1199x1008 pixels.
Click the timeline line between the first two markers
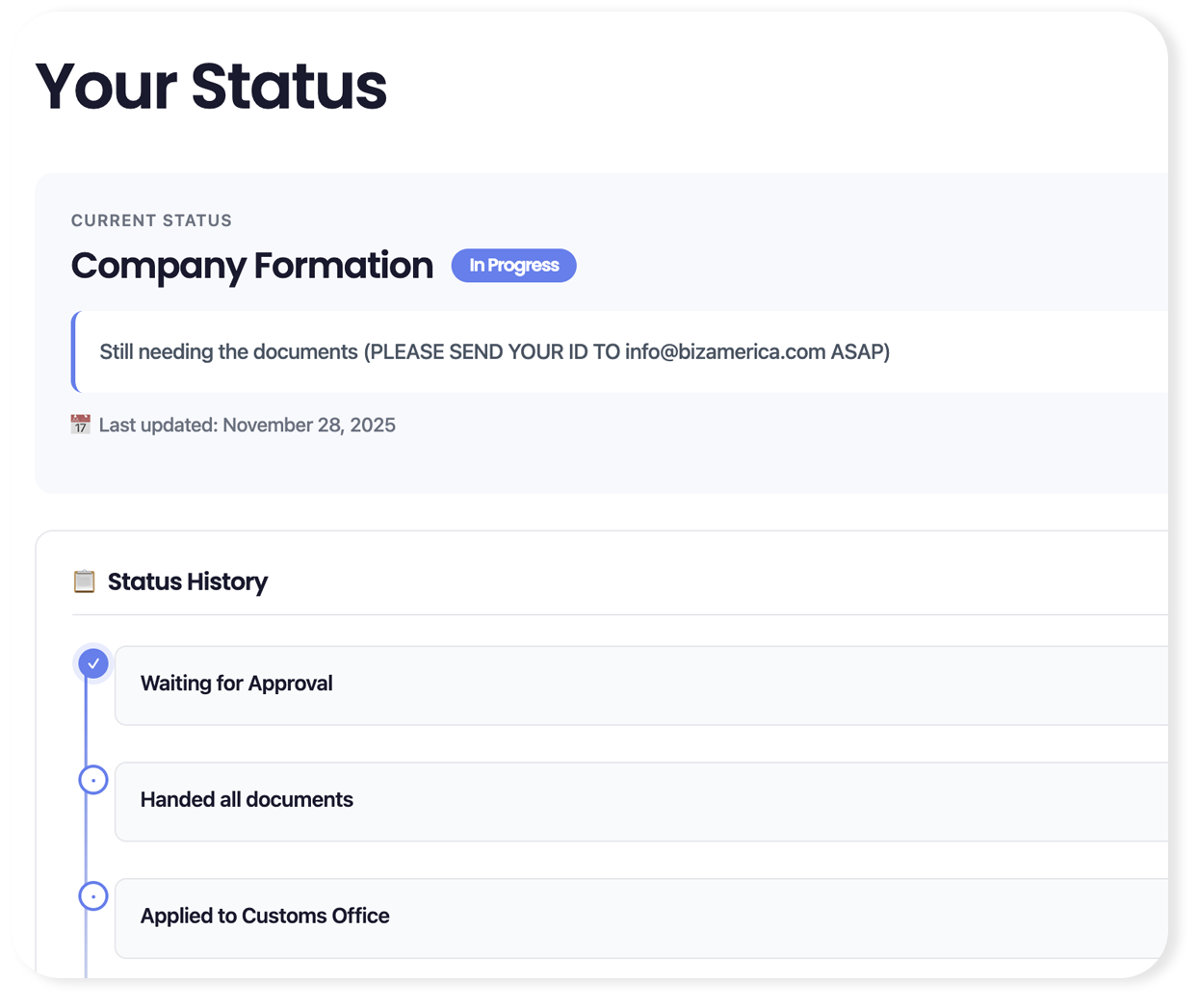86,722
